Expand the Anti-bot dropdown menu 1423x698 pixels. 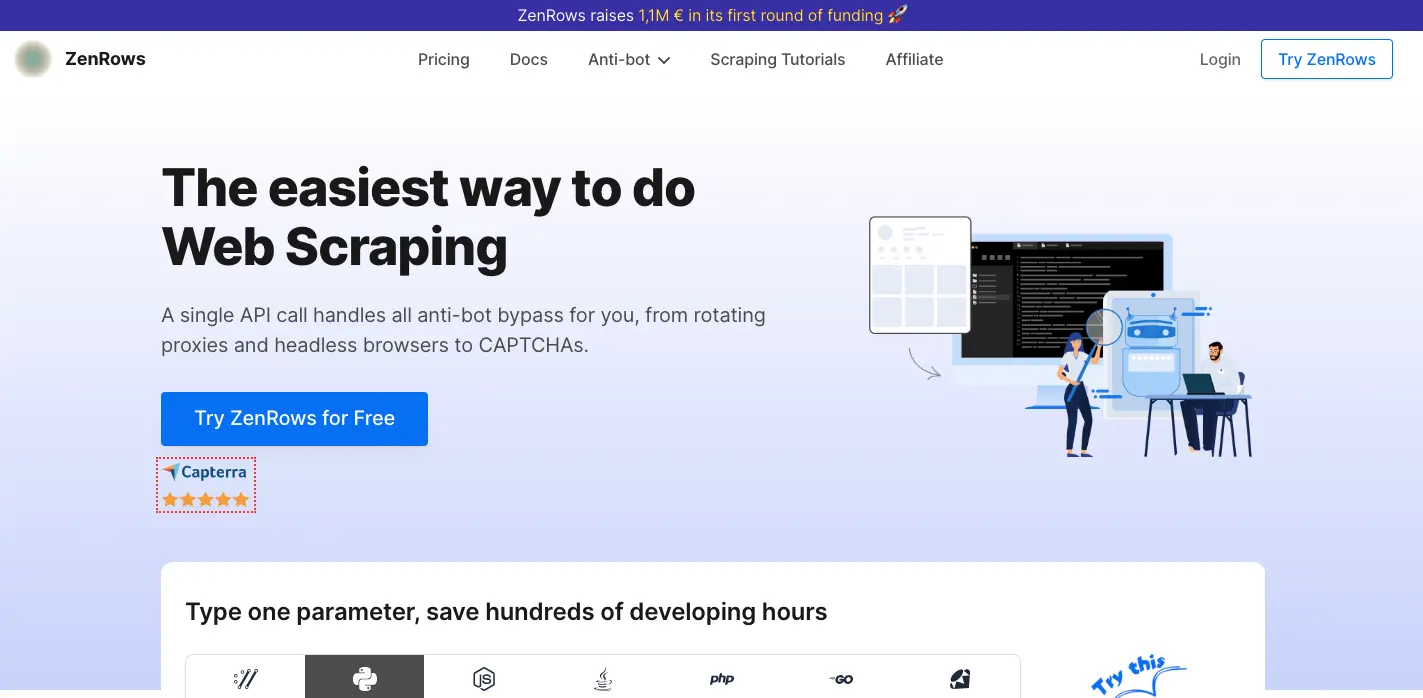[x=629, y=59]
